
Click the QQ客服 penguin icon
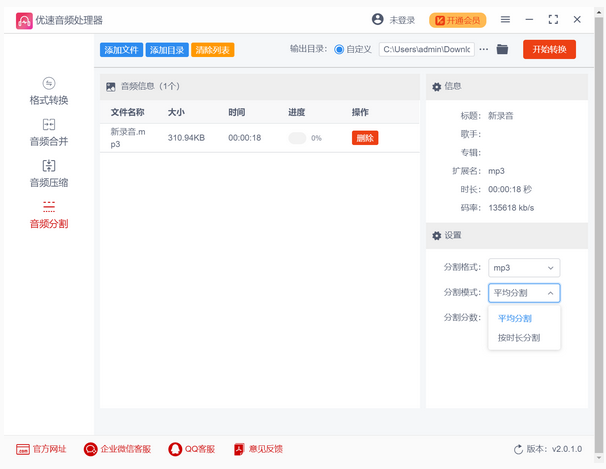click(175, 449)
